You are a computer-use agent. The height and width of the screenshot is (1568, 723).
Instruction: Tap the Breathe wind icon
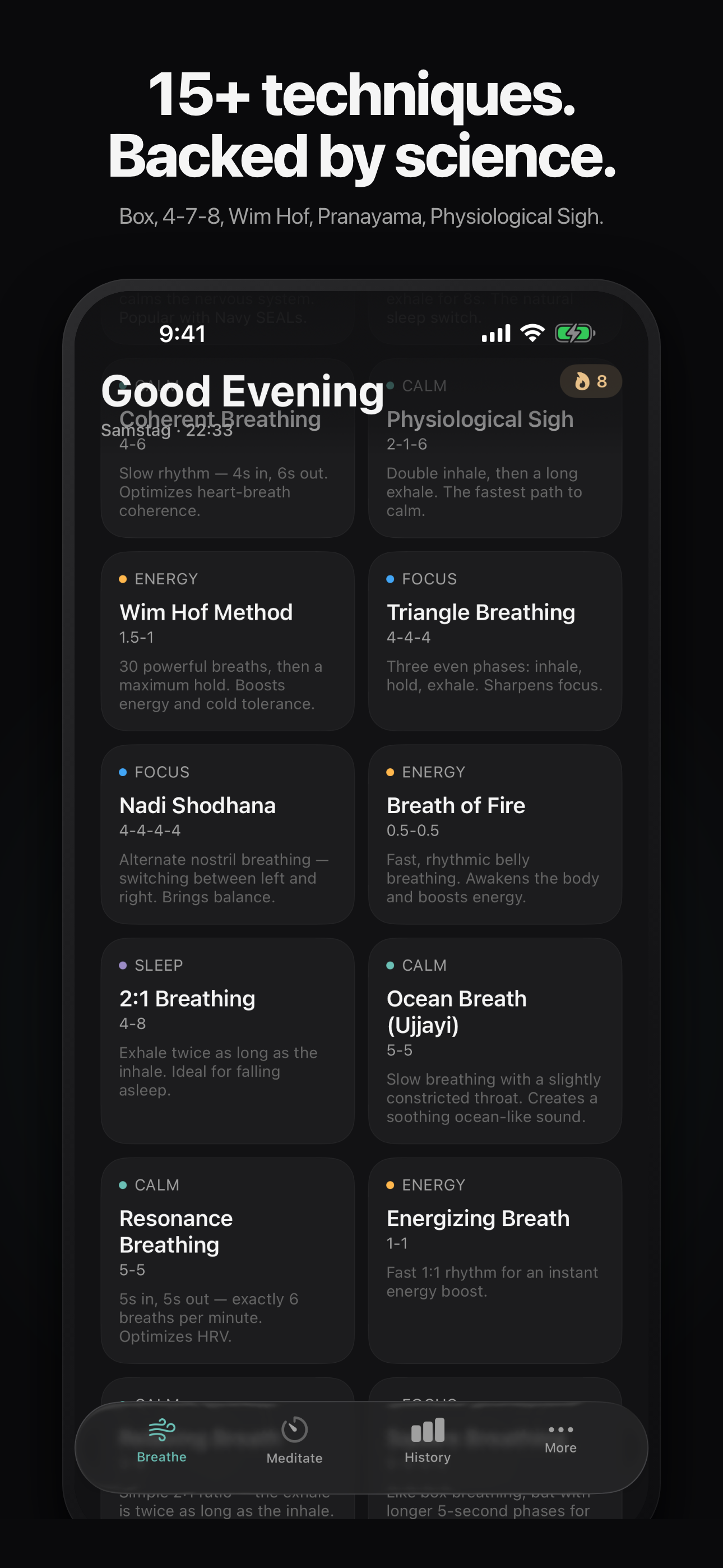[162, 1430]
